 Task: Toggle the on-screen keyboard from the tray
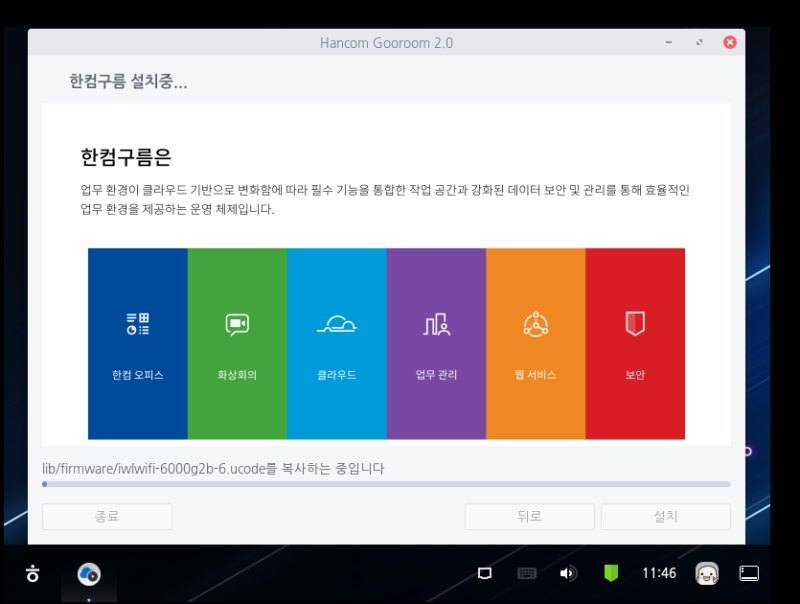click(x=524, y=573)
